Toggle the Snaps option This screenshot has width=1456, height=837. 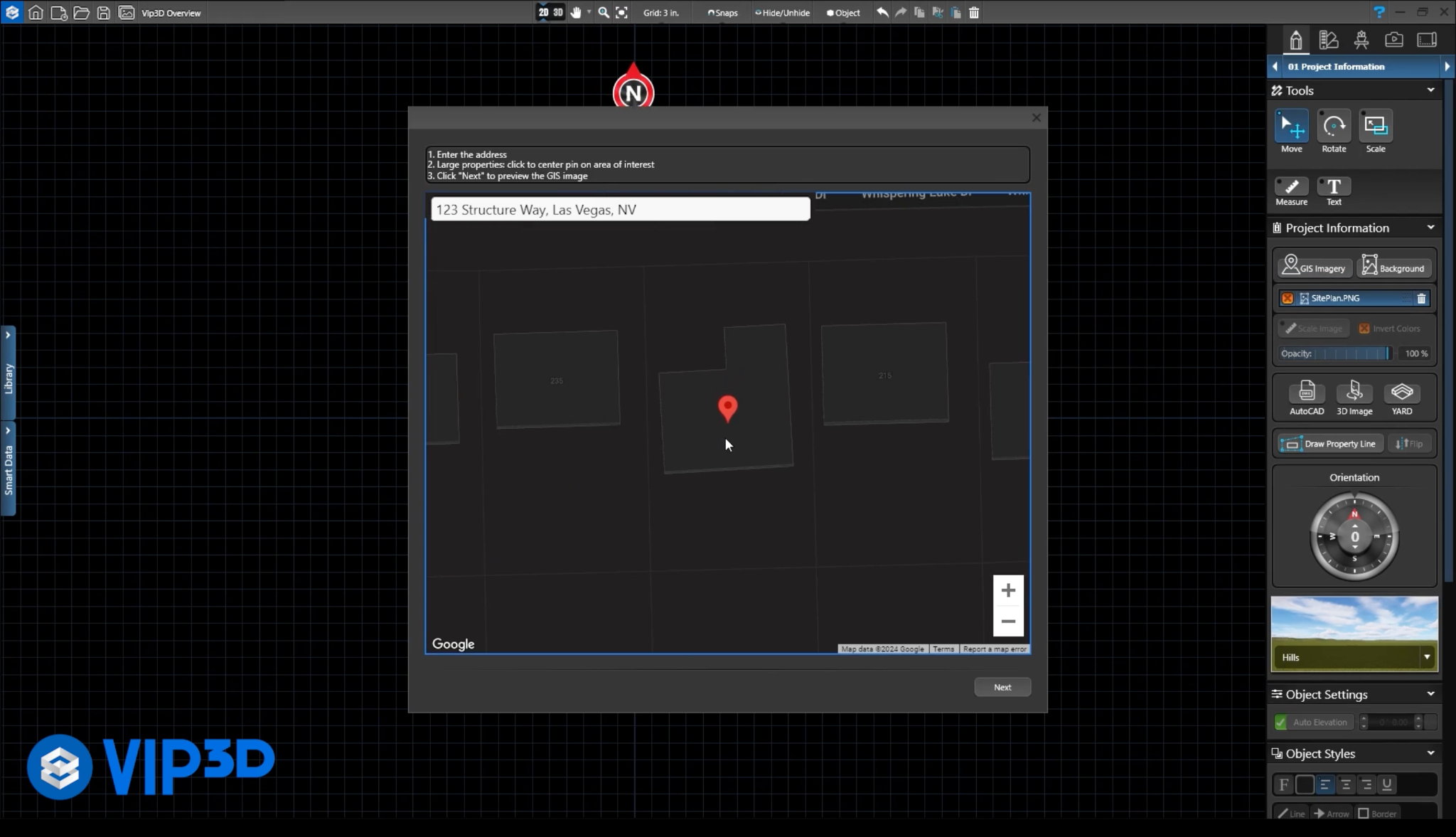coord(722,13)
